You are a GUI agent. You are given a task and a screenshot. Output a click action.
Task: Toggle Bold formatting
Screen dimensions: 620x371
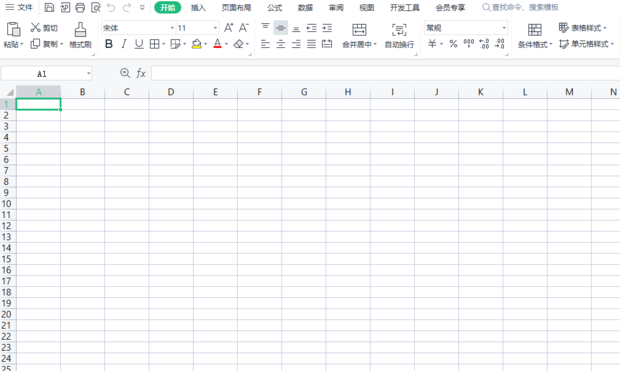109,44
